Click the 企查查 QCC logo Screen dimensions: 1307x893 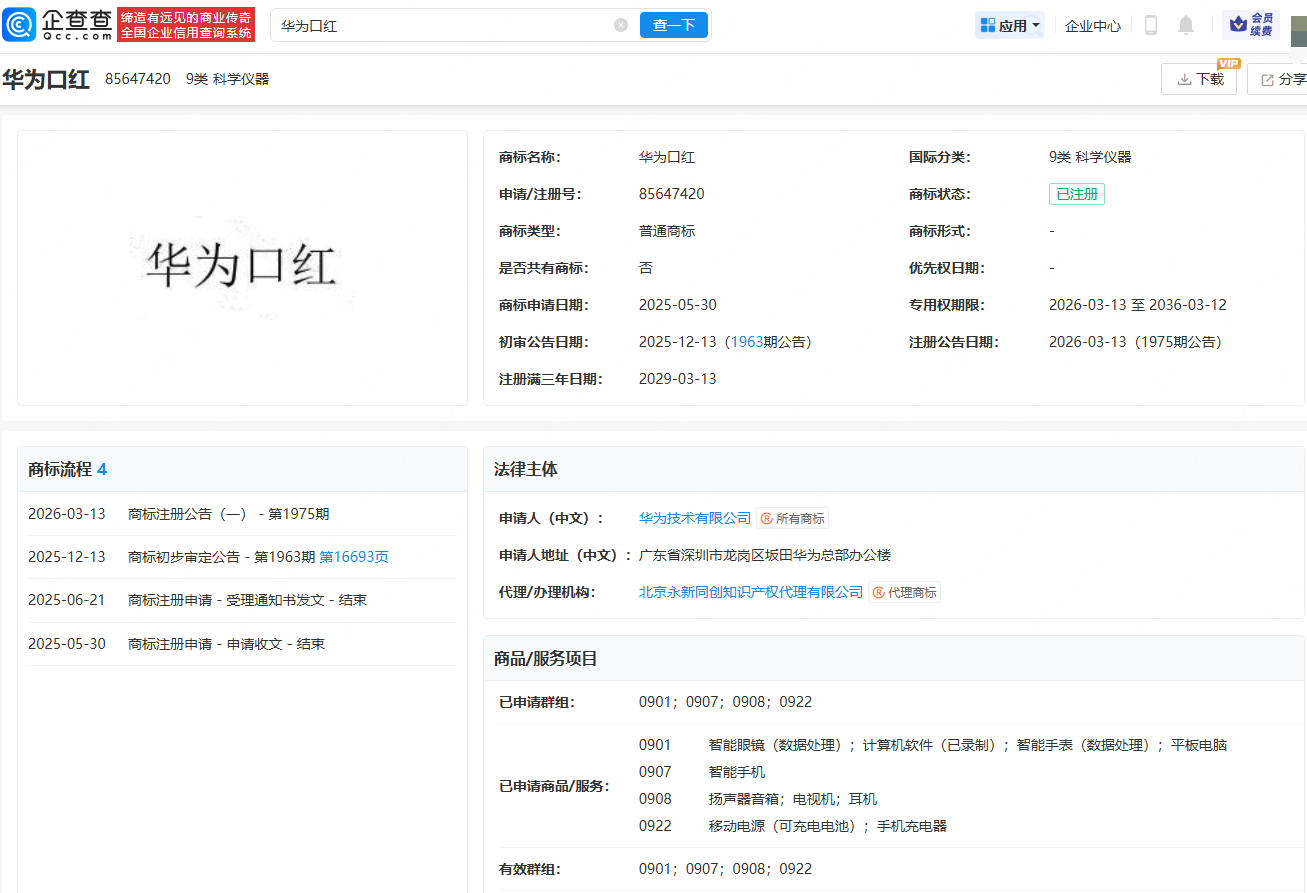(x=57, y=24)
